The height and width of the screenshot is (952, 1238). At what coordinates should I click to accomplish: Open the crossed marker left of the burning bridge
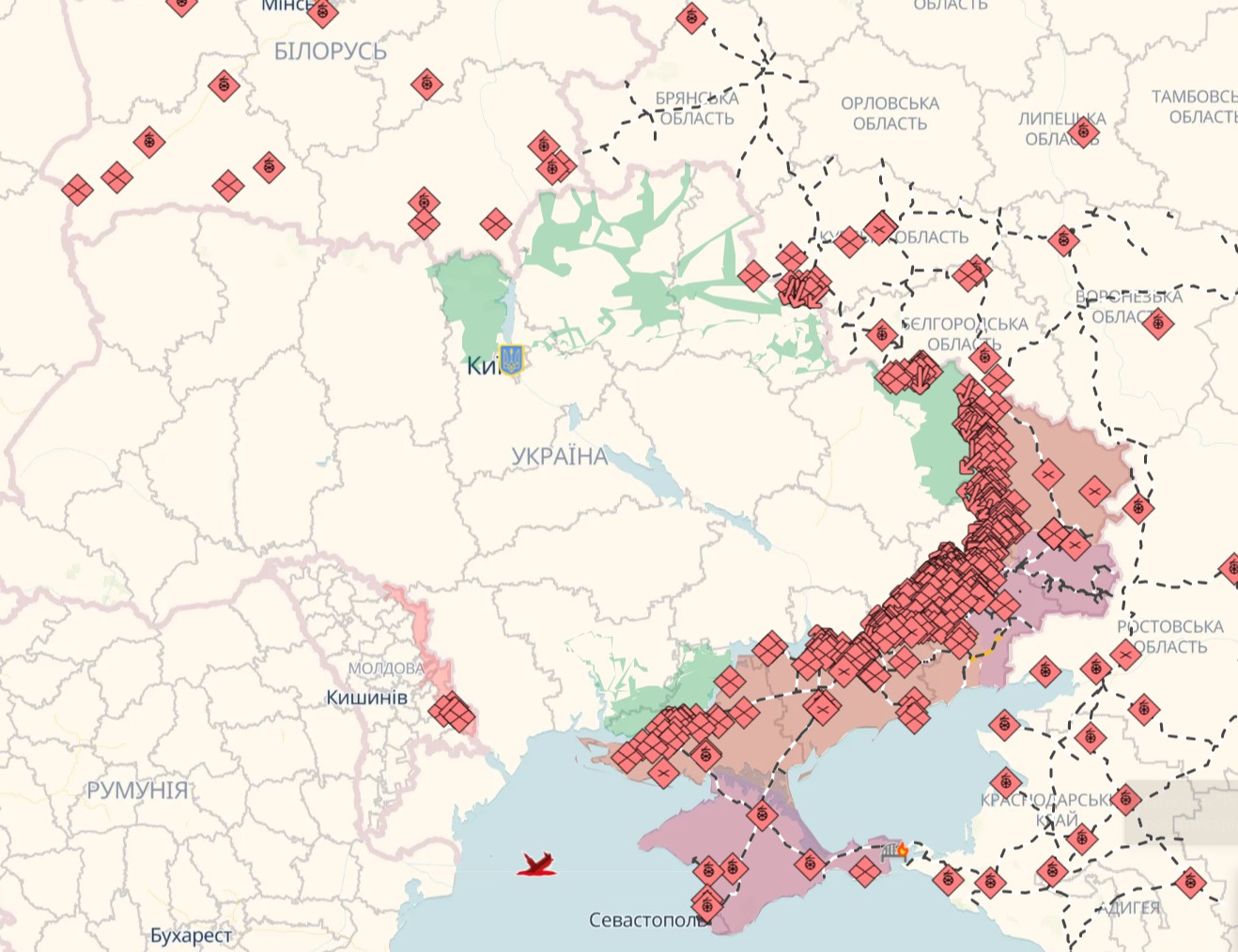point(864,870)
